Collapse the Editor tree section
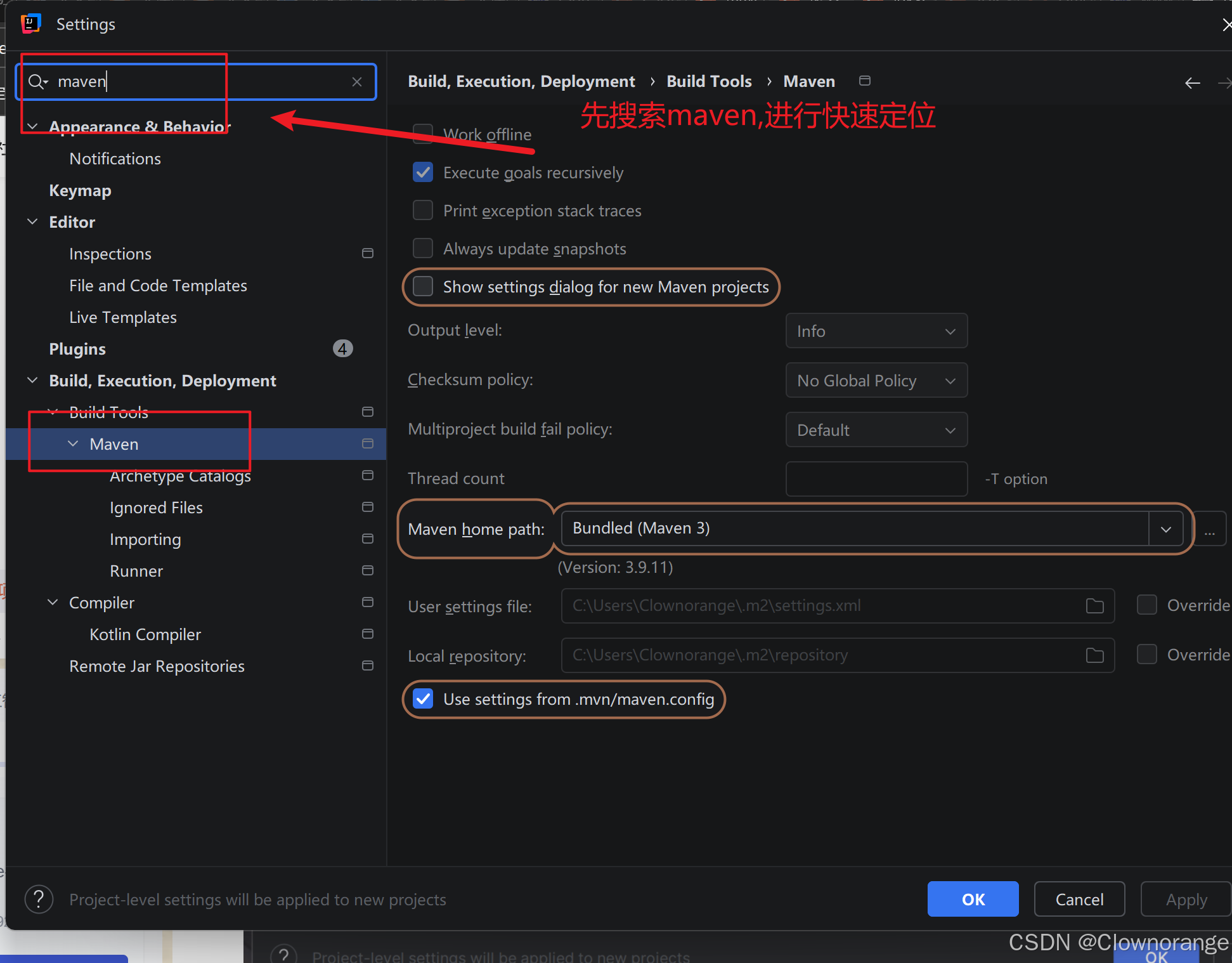This screenshot has height=963, width=1232. tap(33, 222)
